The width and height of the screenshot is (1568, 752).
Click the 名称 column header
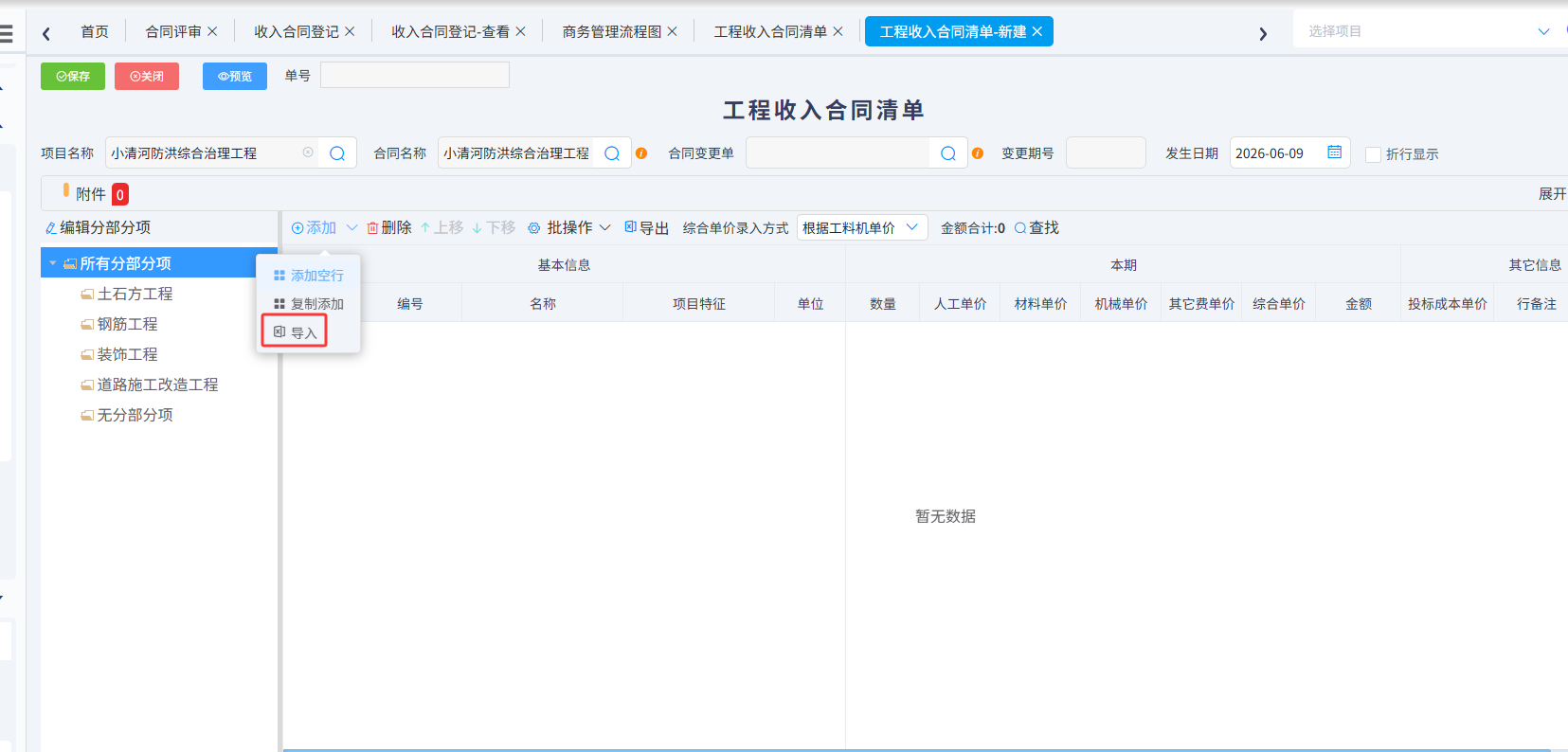[543, 303]
